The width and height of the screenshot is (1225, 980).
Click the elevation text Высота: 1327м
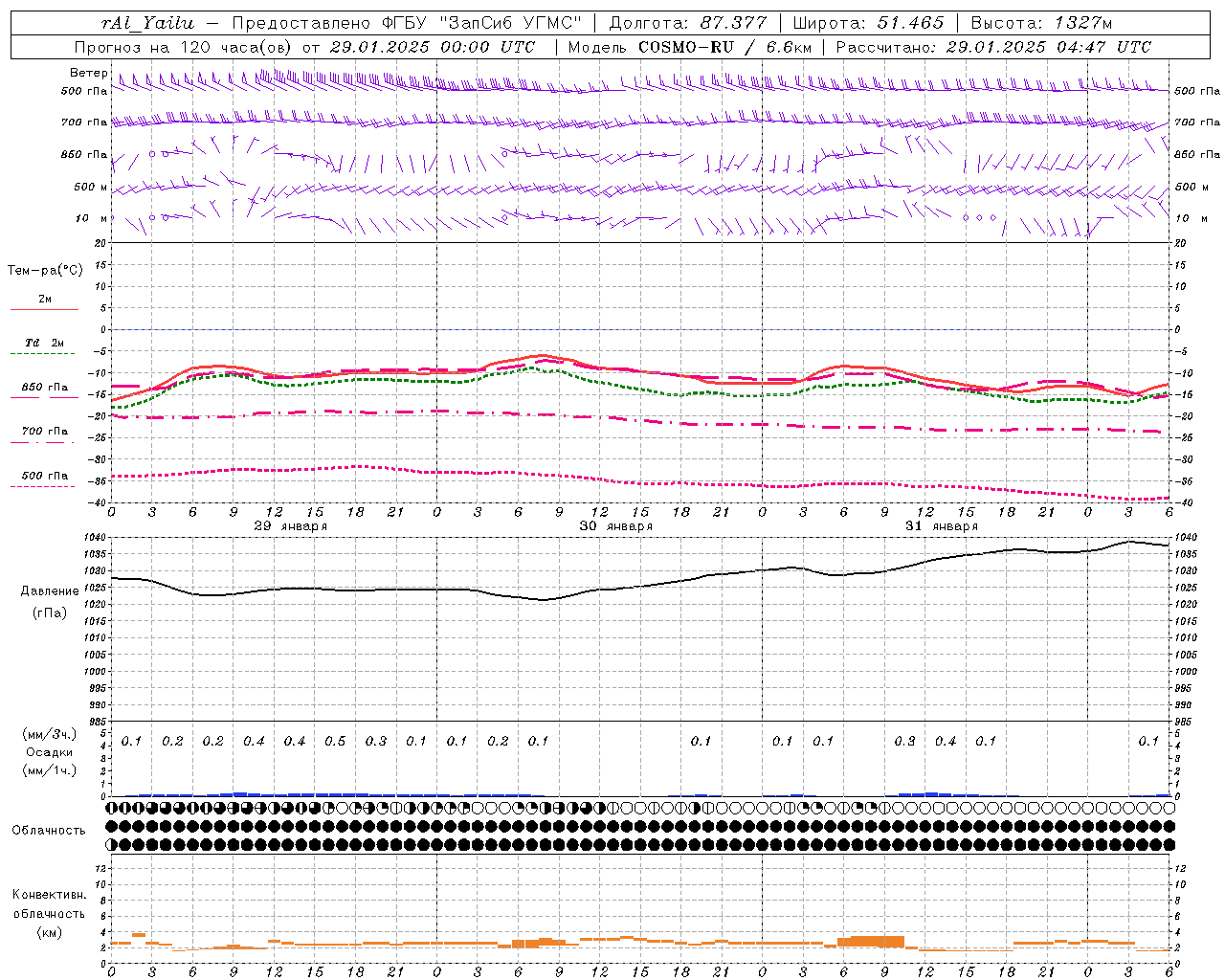click(1041, 23)
